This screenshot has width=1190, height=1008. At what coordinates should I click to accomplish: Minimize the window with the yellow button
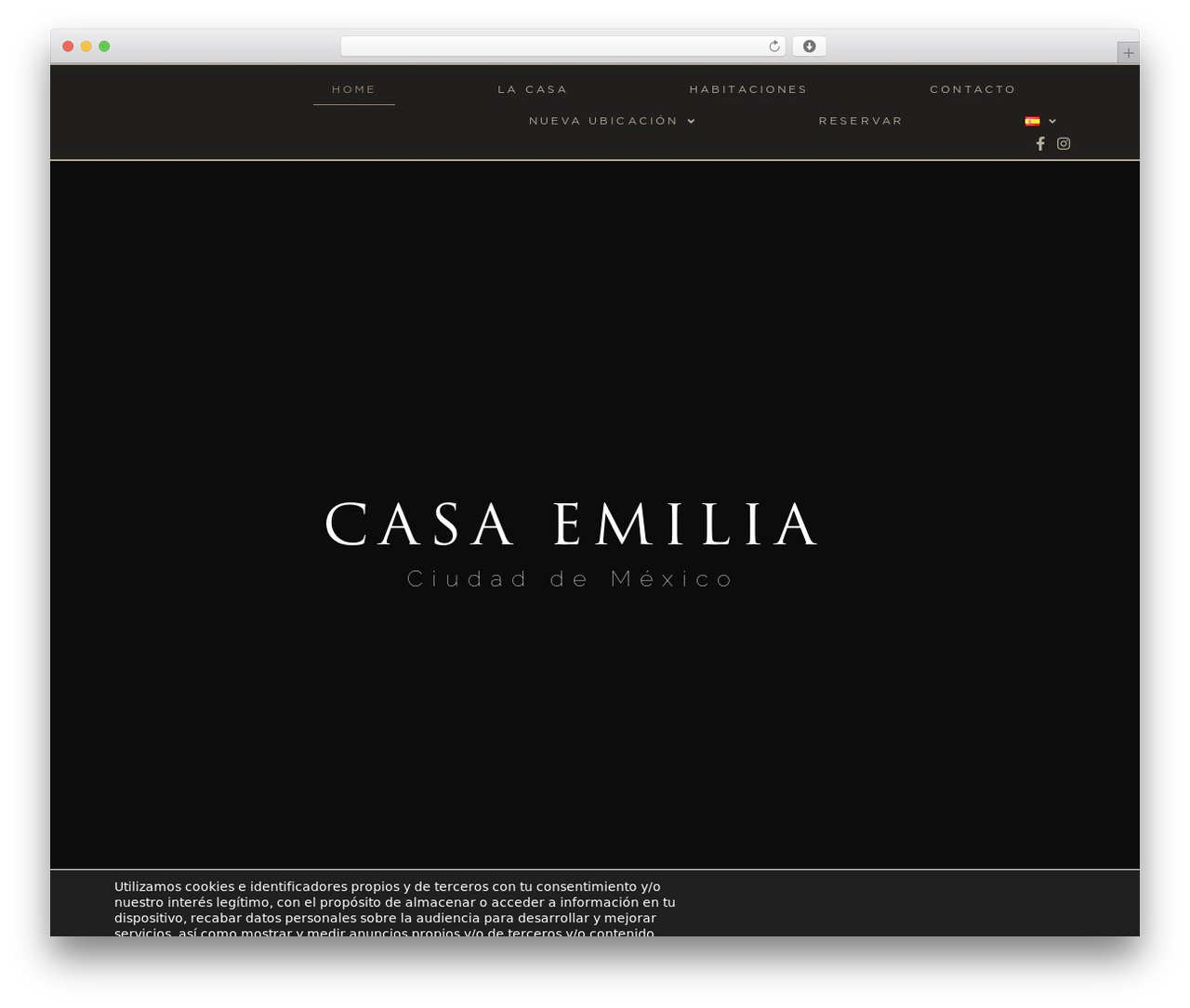coord(86,46)
